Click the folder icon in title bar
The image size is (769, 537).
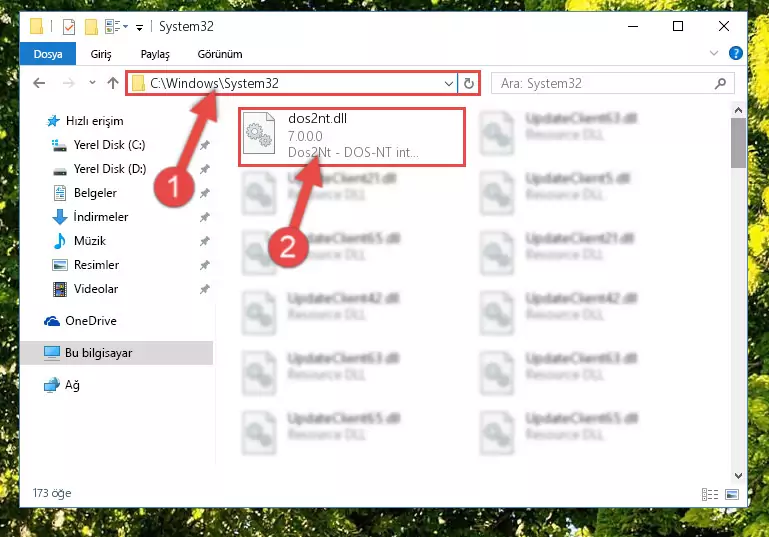pos(36,26)
